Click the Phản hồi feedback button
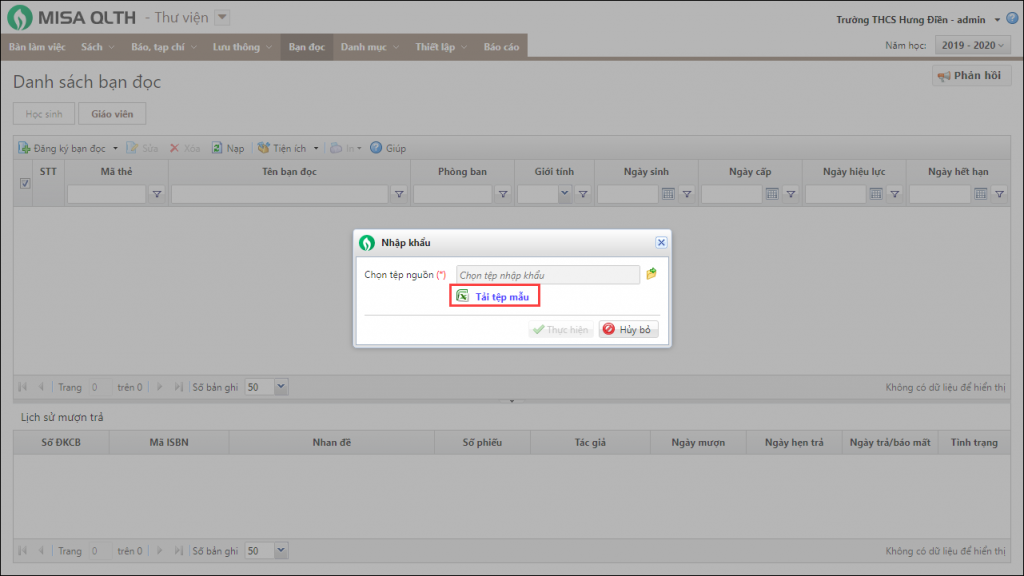The image size is (1024, 576). point(971,76)
